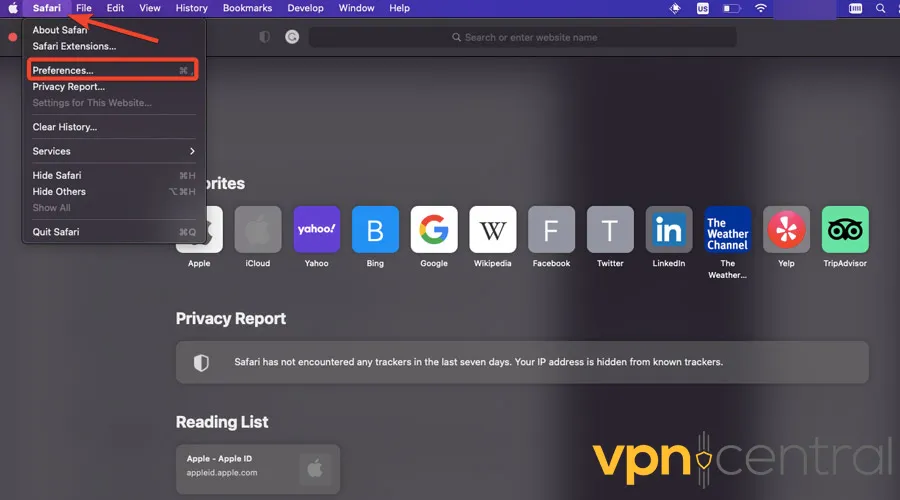This screenshot has width=900, height=500.
Task: Select About Safari menu entry
Action: pyautogui.click(x=112, y=30)
